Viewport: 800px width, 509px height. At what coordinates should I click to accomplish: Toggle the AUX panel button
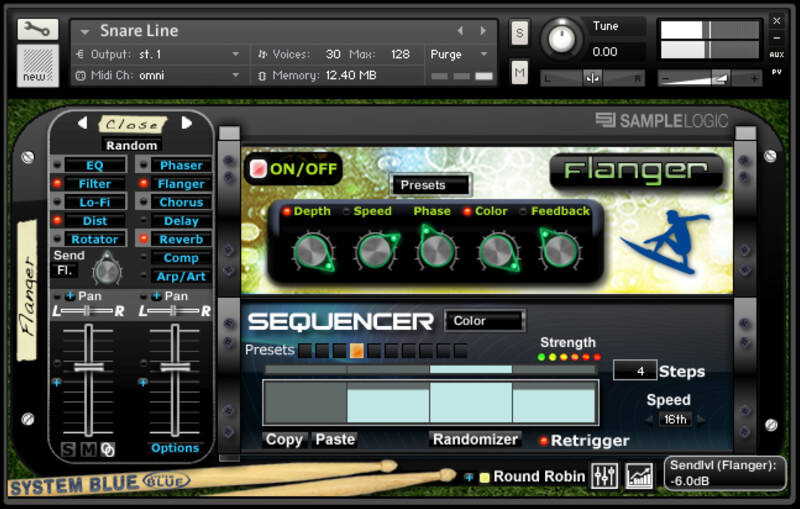coord(777,55)
